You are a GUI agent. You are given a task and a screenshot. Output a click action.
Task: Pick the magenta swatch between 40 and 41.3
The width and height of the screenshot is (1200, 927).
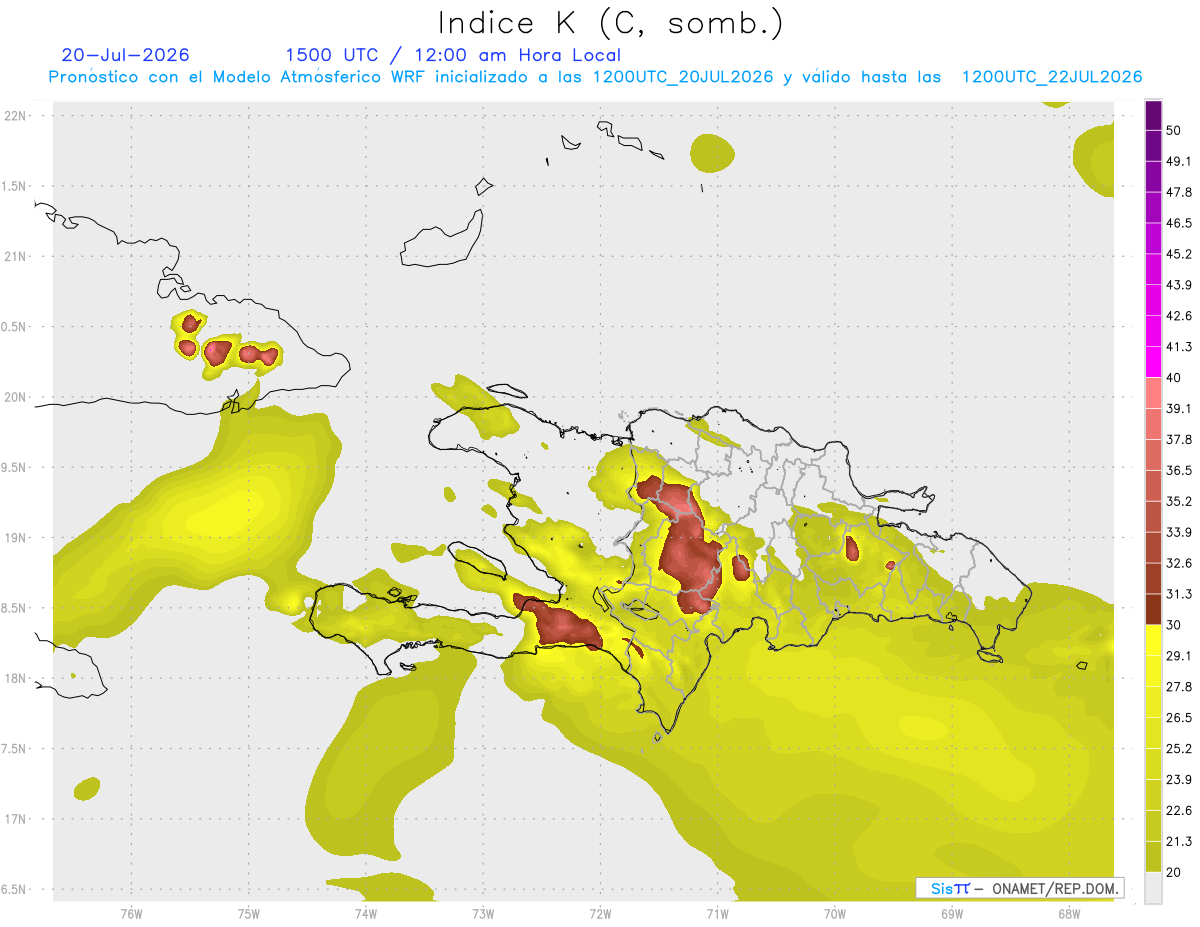click(1153, 363)
